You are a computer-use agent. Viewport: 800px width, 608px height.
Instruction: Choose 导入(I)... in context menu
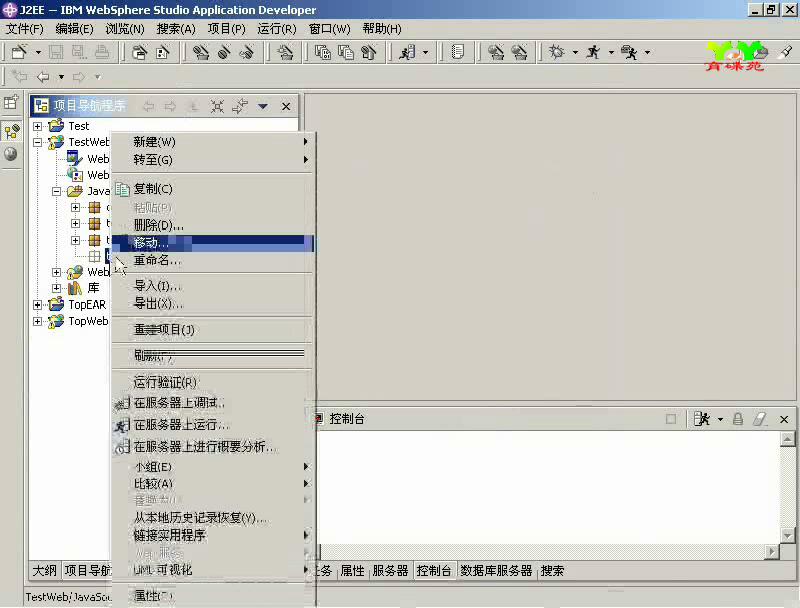coord(213,286)
